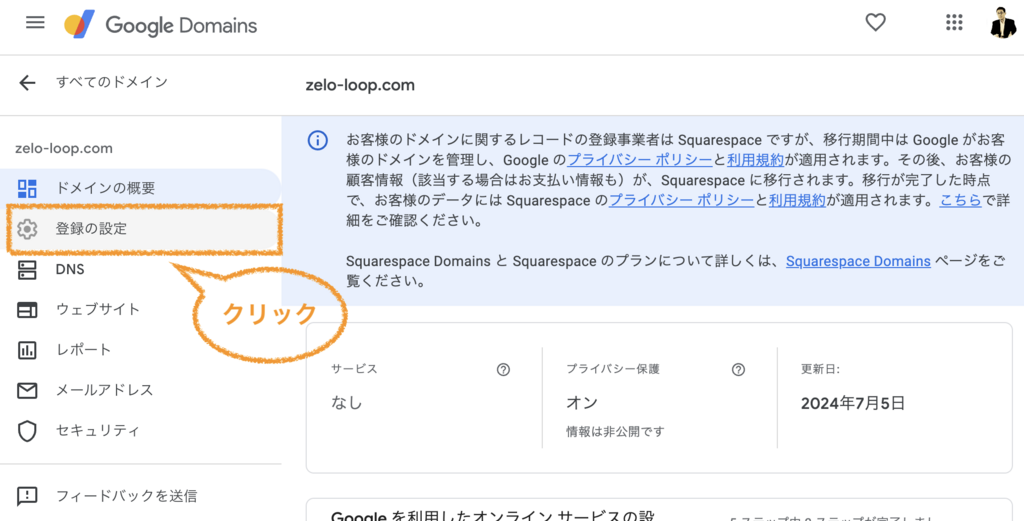The width and height of the screenshot is (1024, 521).
Task: Click the ドメインの概要 dashboard icon
Action: click(27, 189)
